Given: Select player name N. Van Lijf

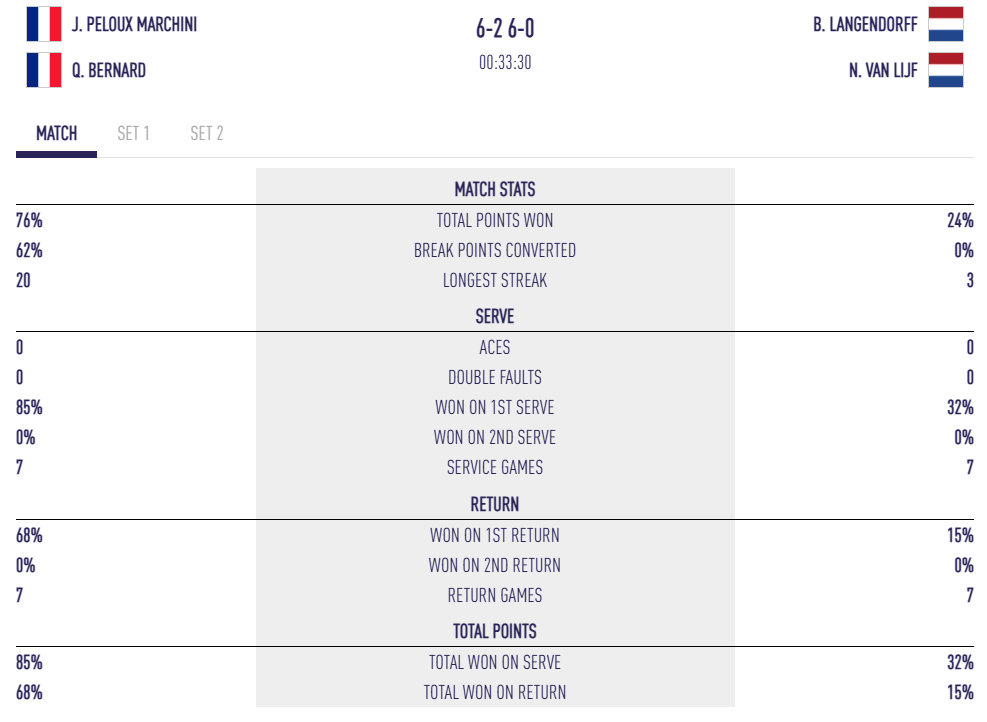Looking at the screenshot, I should [883, 70].
